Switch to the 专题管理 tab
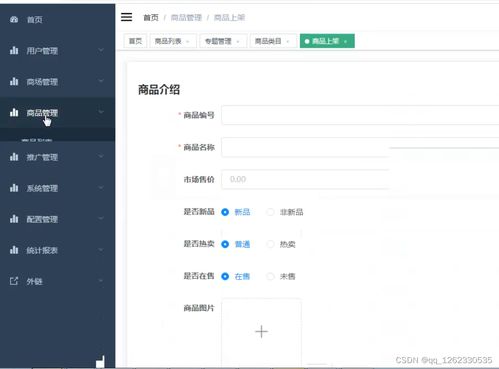The width and height of the screenshot is (499, 369). (223, 41)
